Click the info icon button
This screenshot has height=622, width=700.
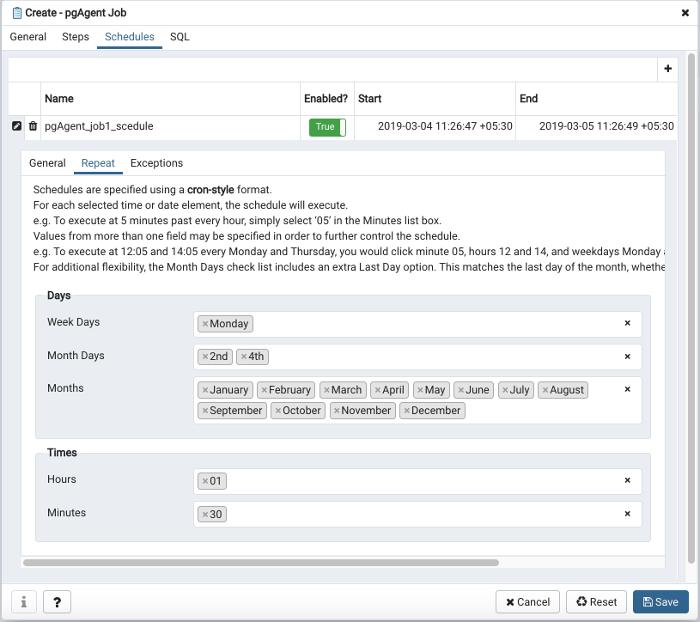23,602
